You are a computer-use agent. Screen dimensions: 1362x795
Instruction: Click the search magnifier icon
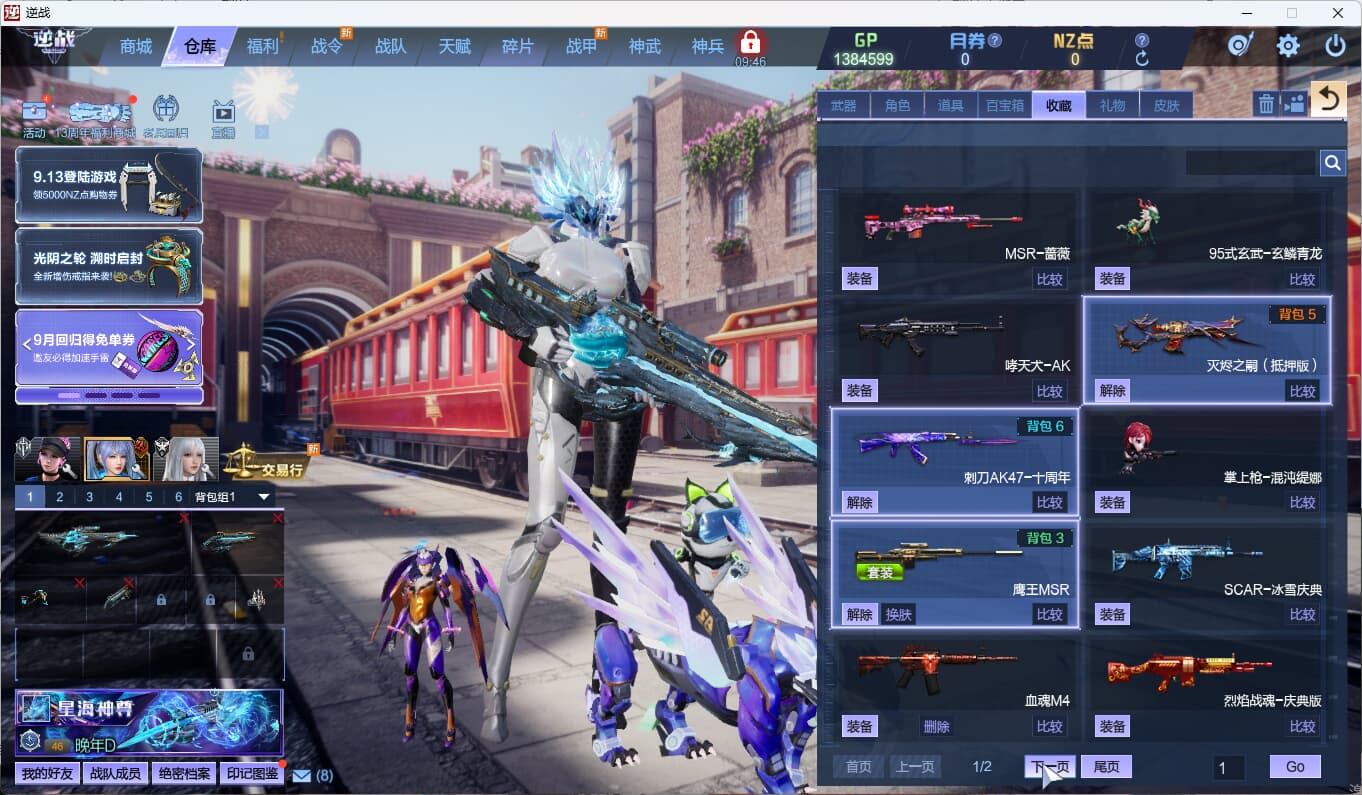[1333, 163]
